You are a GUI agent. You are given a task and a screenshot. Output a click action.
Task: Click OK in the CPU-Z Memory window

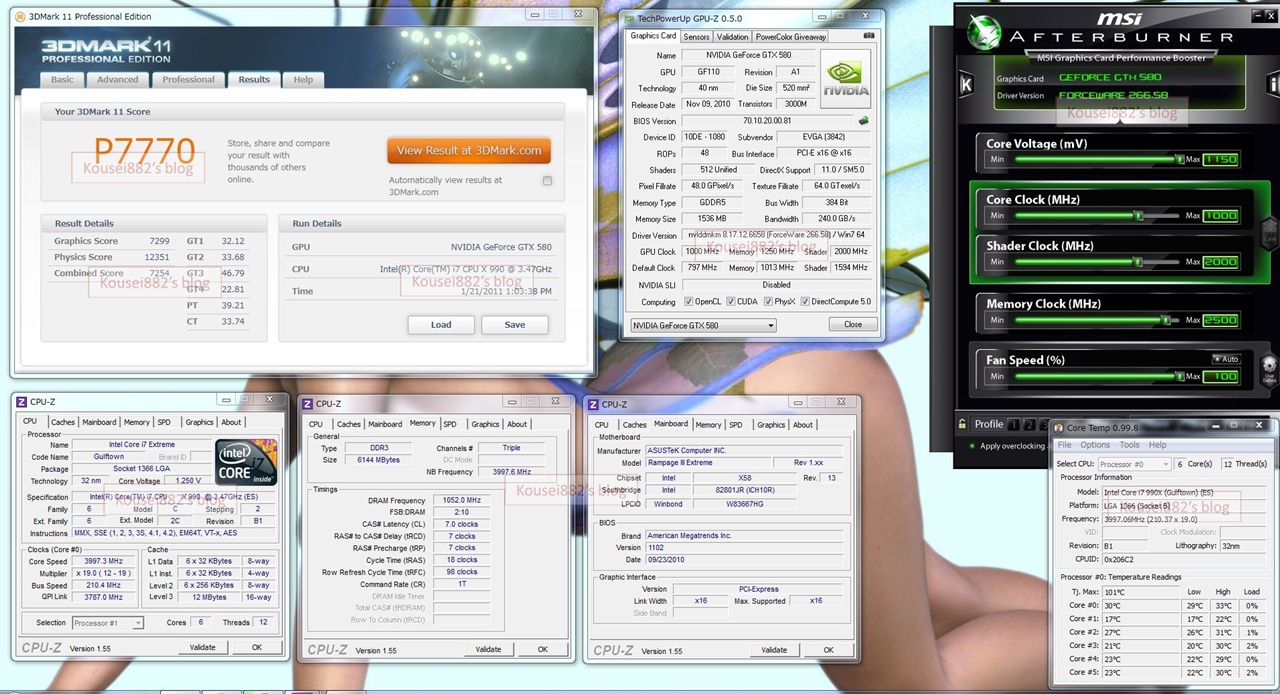click(543, 649)
